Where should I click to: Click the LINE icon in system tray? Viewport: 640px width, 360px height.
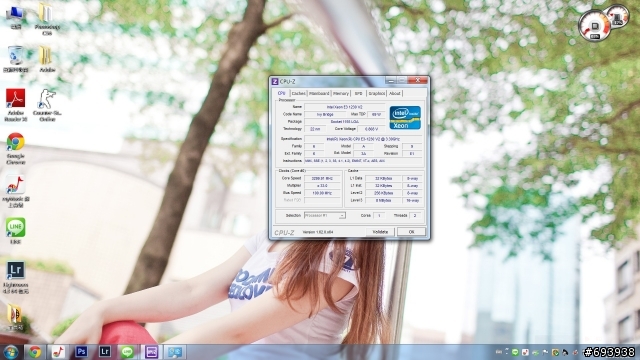click(515, 352)
